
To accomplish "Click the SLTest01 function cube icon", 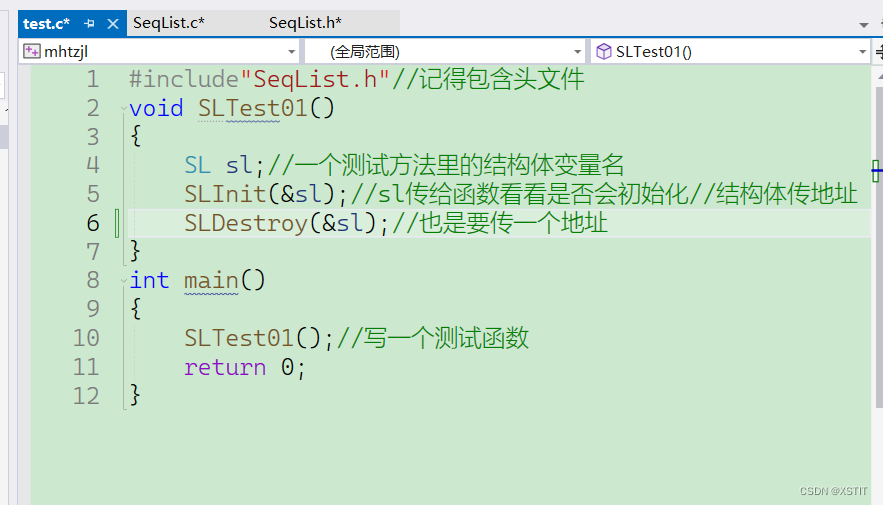I will 604,51.
